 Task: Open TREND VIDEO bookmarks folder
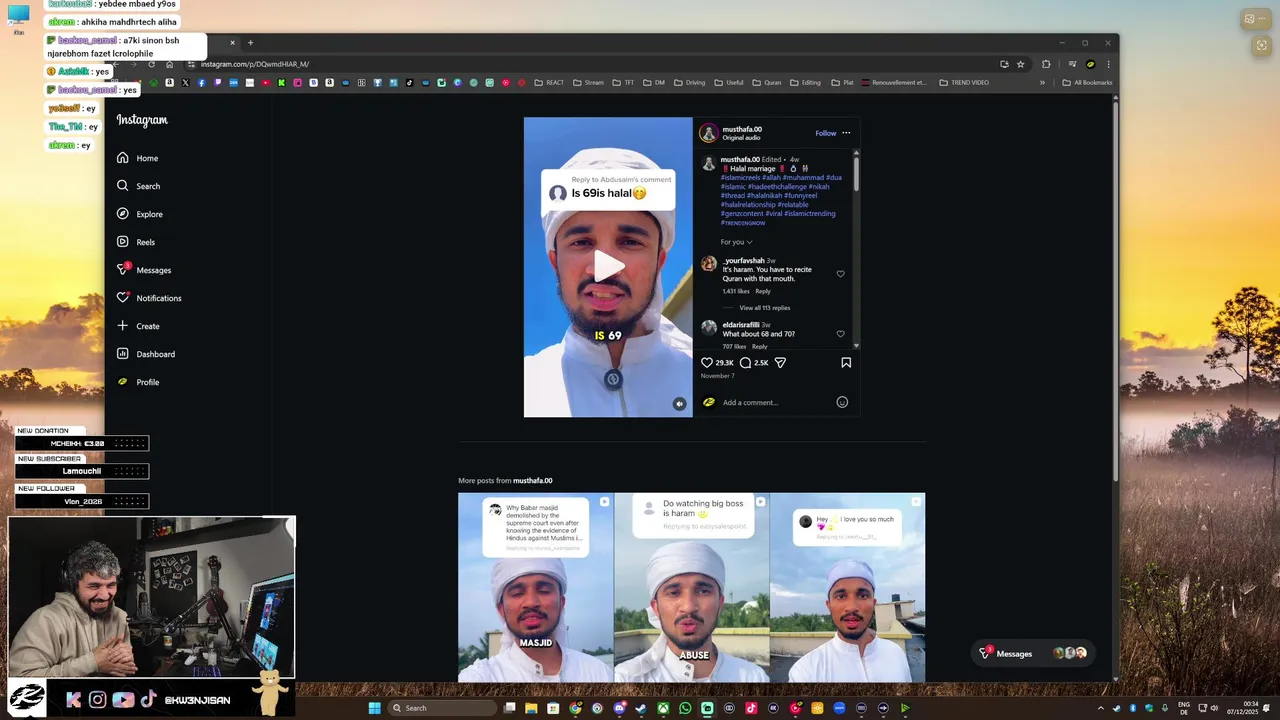(964, 82)
